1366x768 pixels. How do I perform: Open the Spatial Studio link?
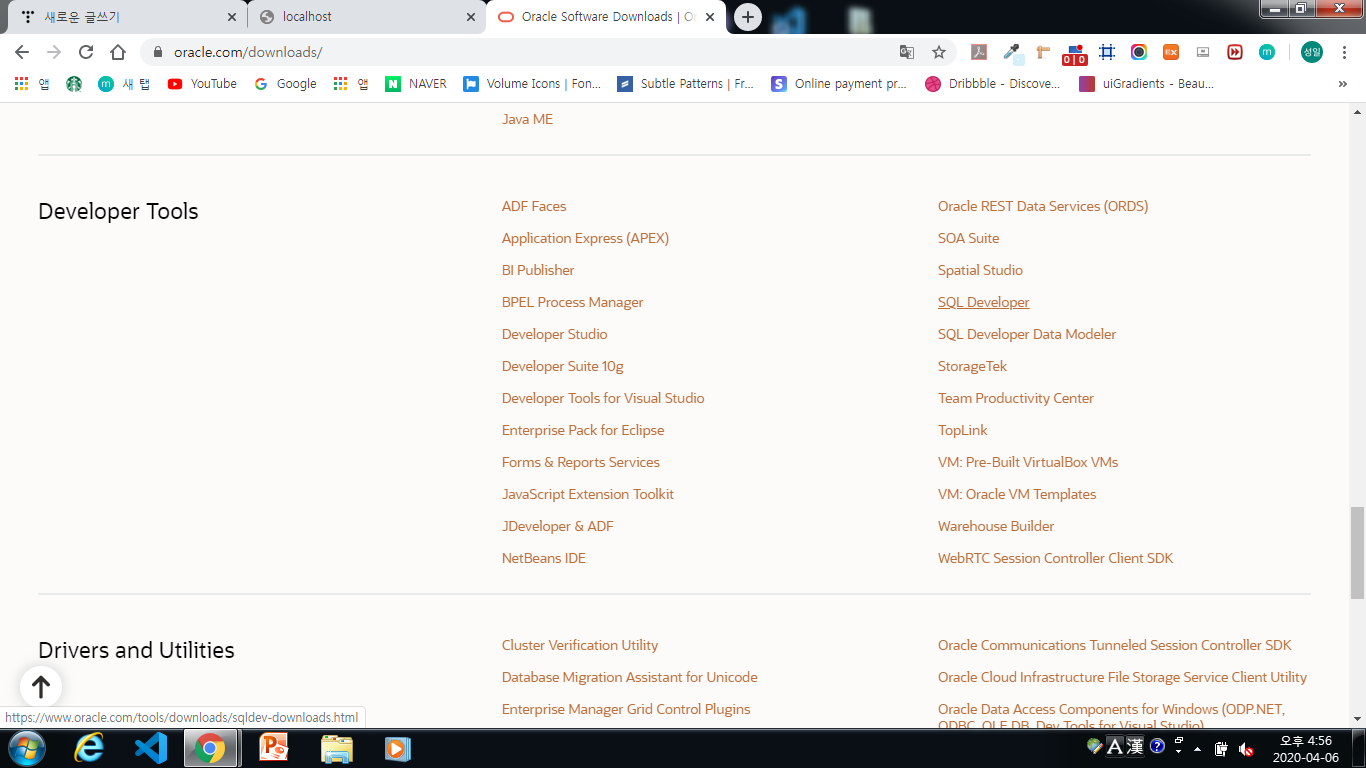980,270
